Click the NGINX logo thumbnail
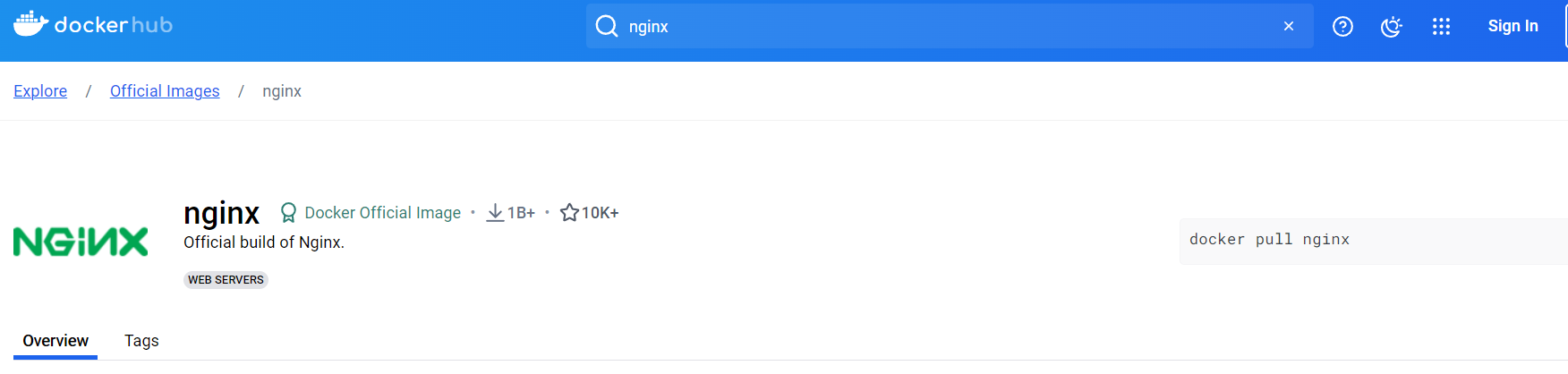 81,242
